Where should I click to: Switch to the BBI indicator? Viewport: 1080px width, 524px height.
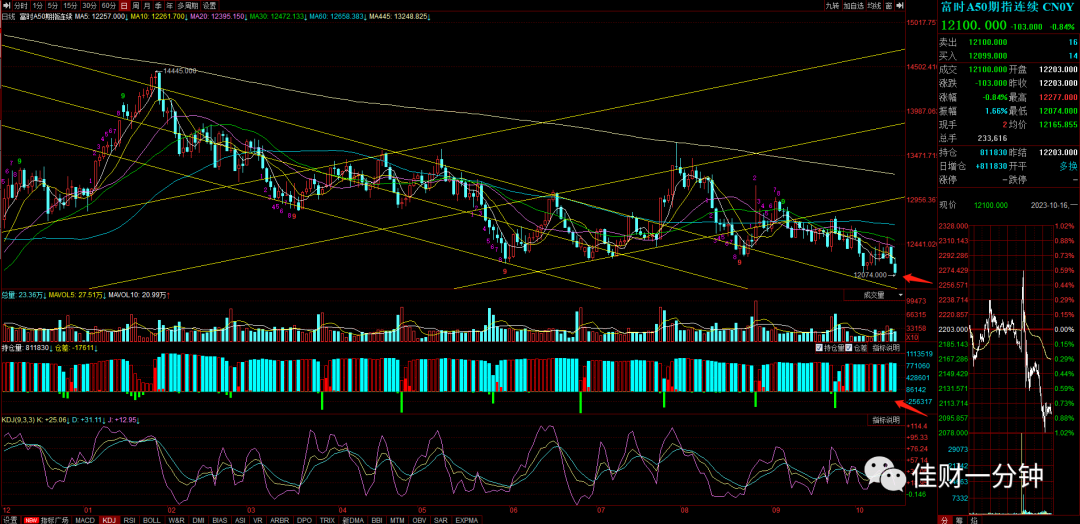tap(377, 519)
